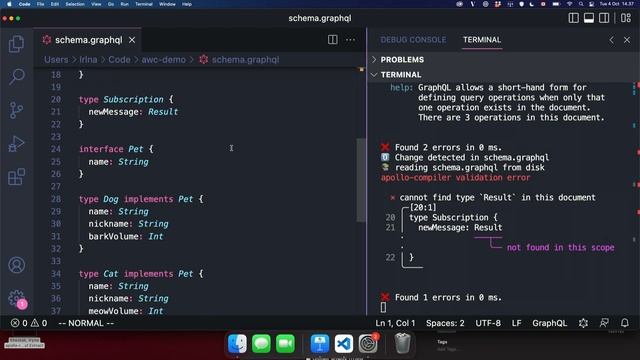The height and width of the screenshot is (360, 640).
Task: Split the editor right
Action: pyautogui.click(x=332, y=40)
